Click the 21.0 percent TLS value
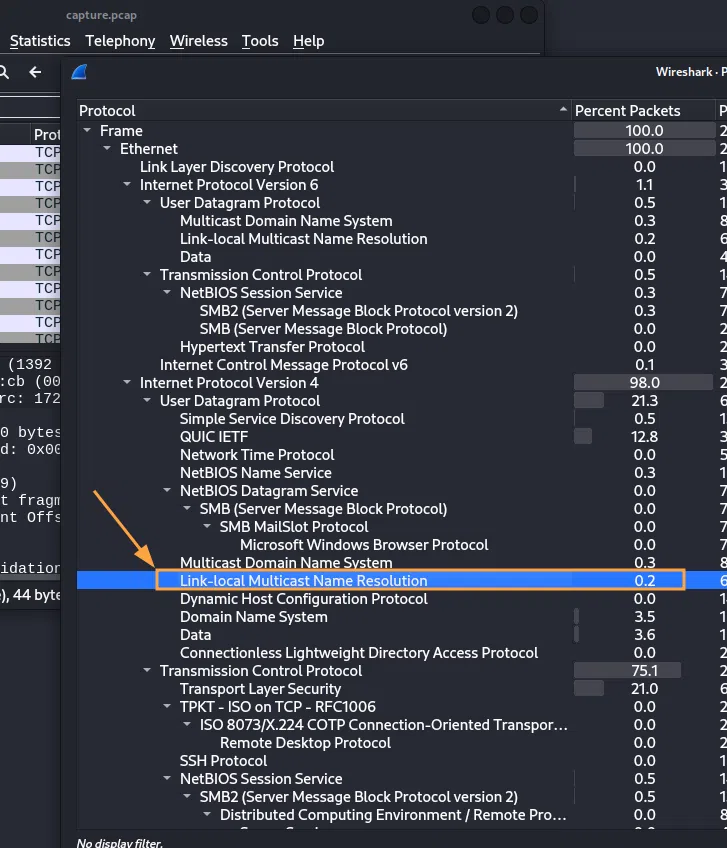This screenshot has height=848, width=727. pos(644,688)
